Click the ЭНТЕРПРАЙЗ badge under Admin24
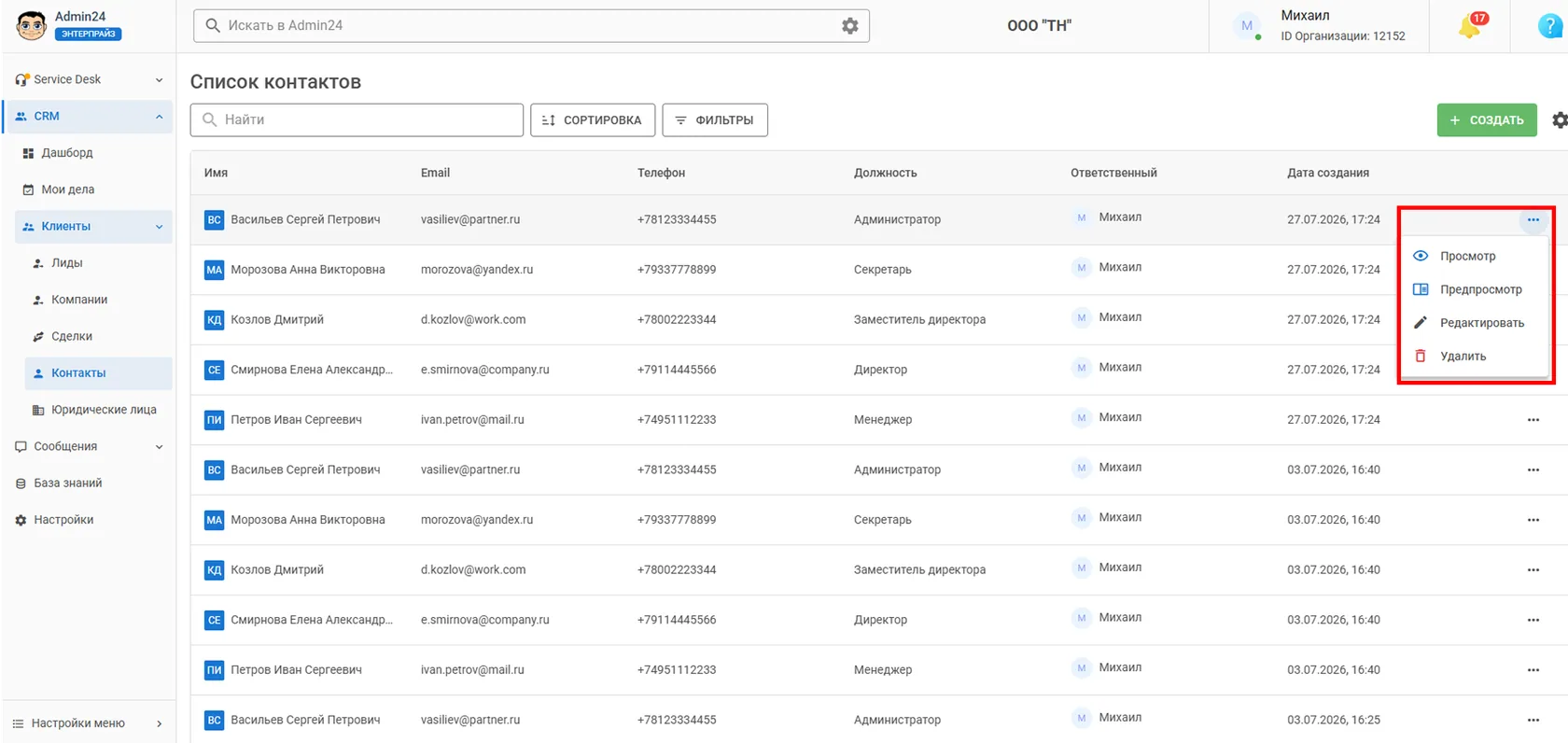Image resolution: width=1568 pixels, height=743 pixels. pos(88,34)
